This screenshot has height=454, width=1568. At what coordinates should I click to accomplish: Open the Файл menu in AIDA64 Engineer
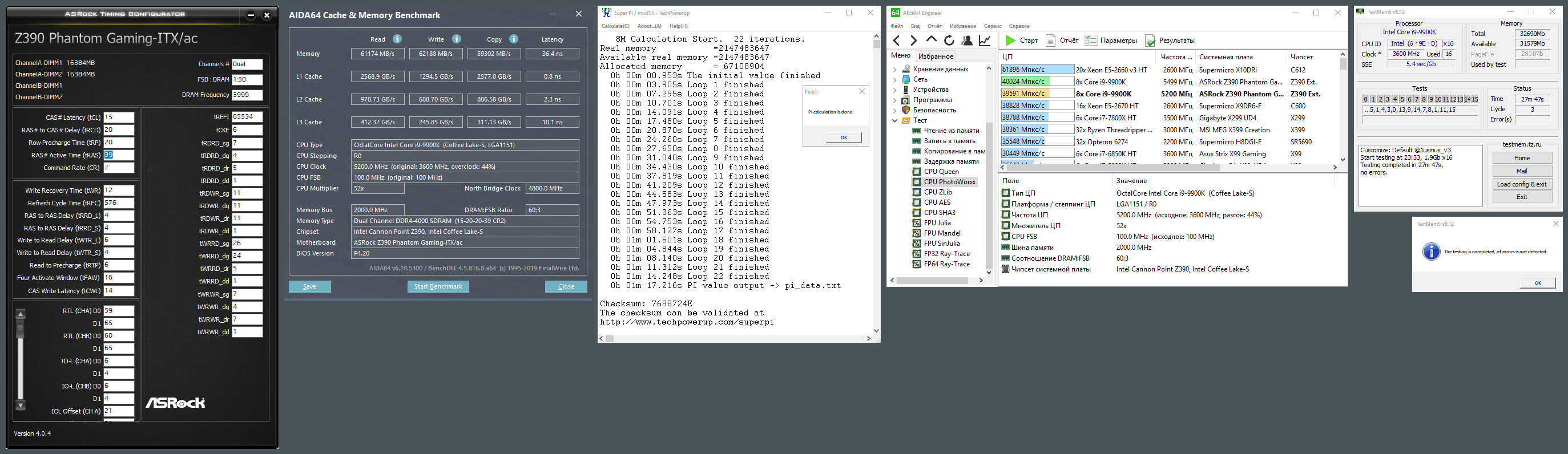(897, 26)
